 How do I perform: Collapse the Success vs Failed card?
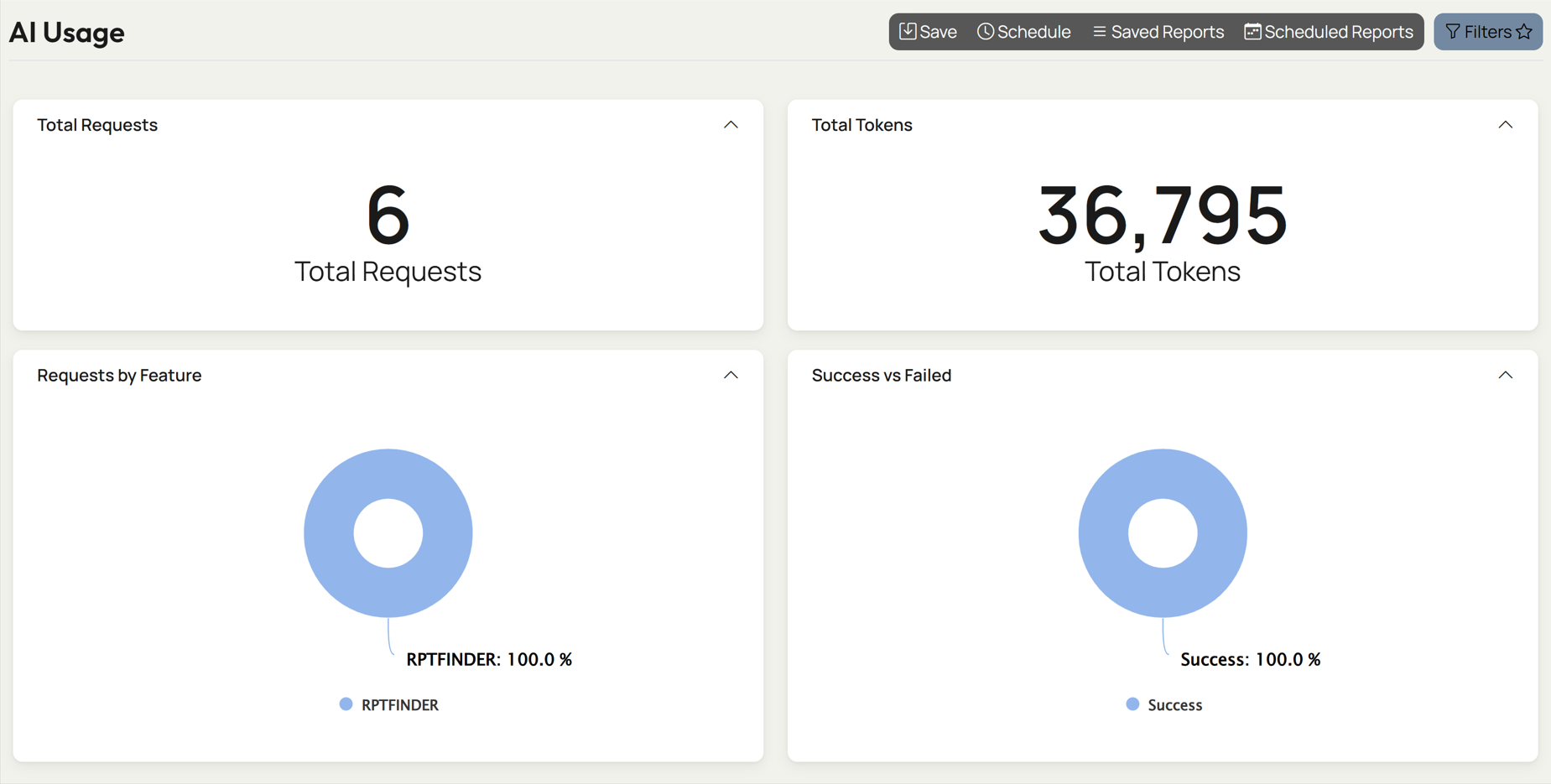coord(1505,375)
